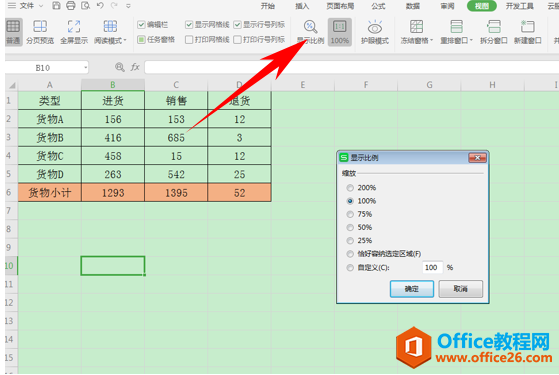Click cell with value 685
559x375 pixels.
(176, 138)
